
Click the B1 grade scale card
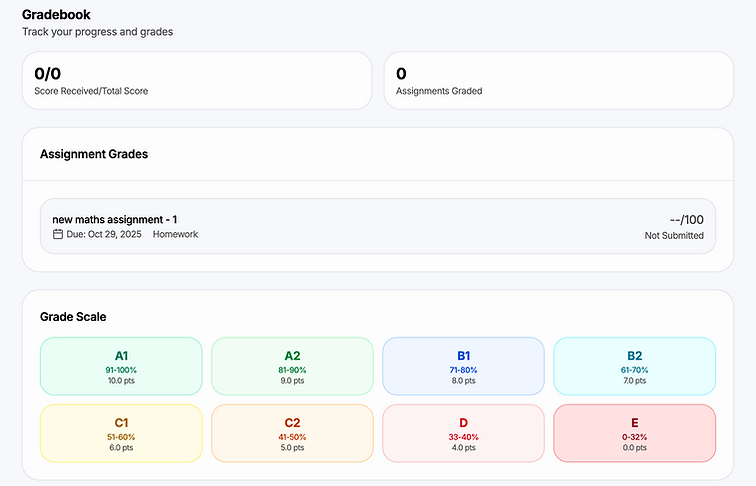pyautogui.click(x=463, y=366)
